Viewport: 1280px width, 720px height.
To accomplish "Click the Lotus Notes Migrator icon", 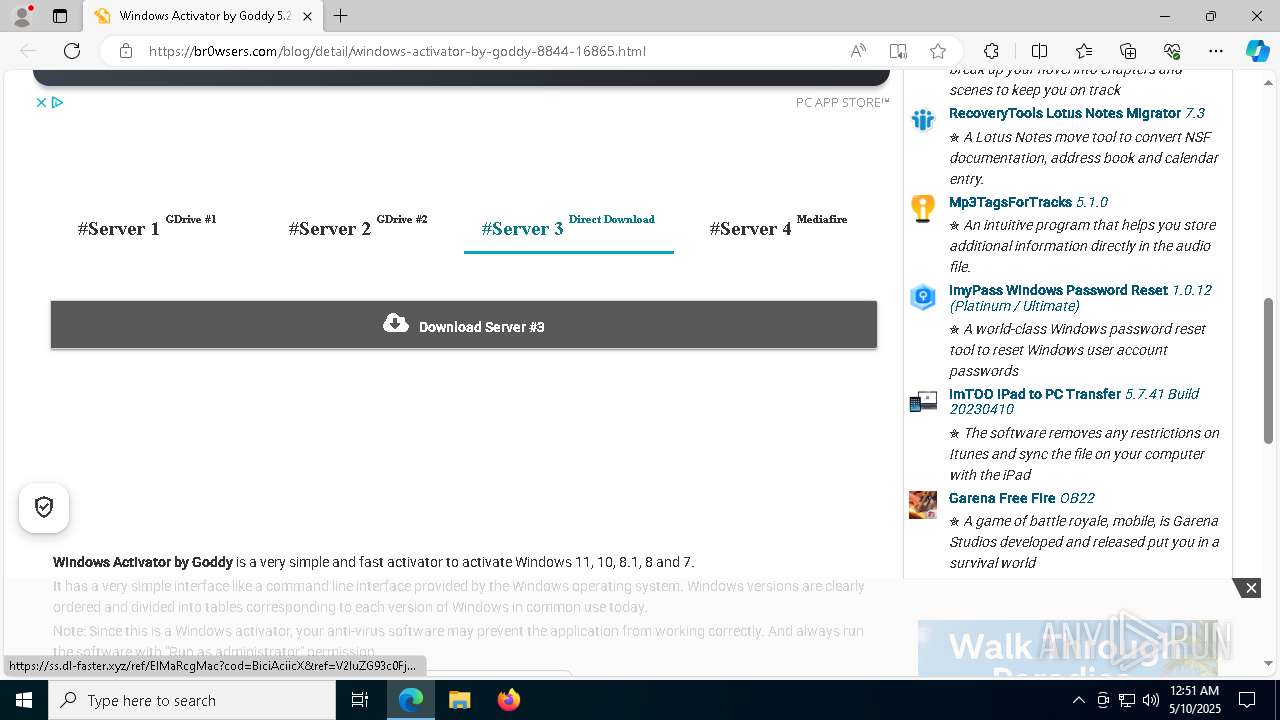I will point(923,120).
